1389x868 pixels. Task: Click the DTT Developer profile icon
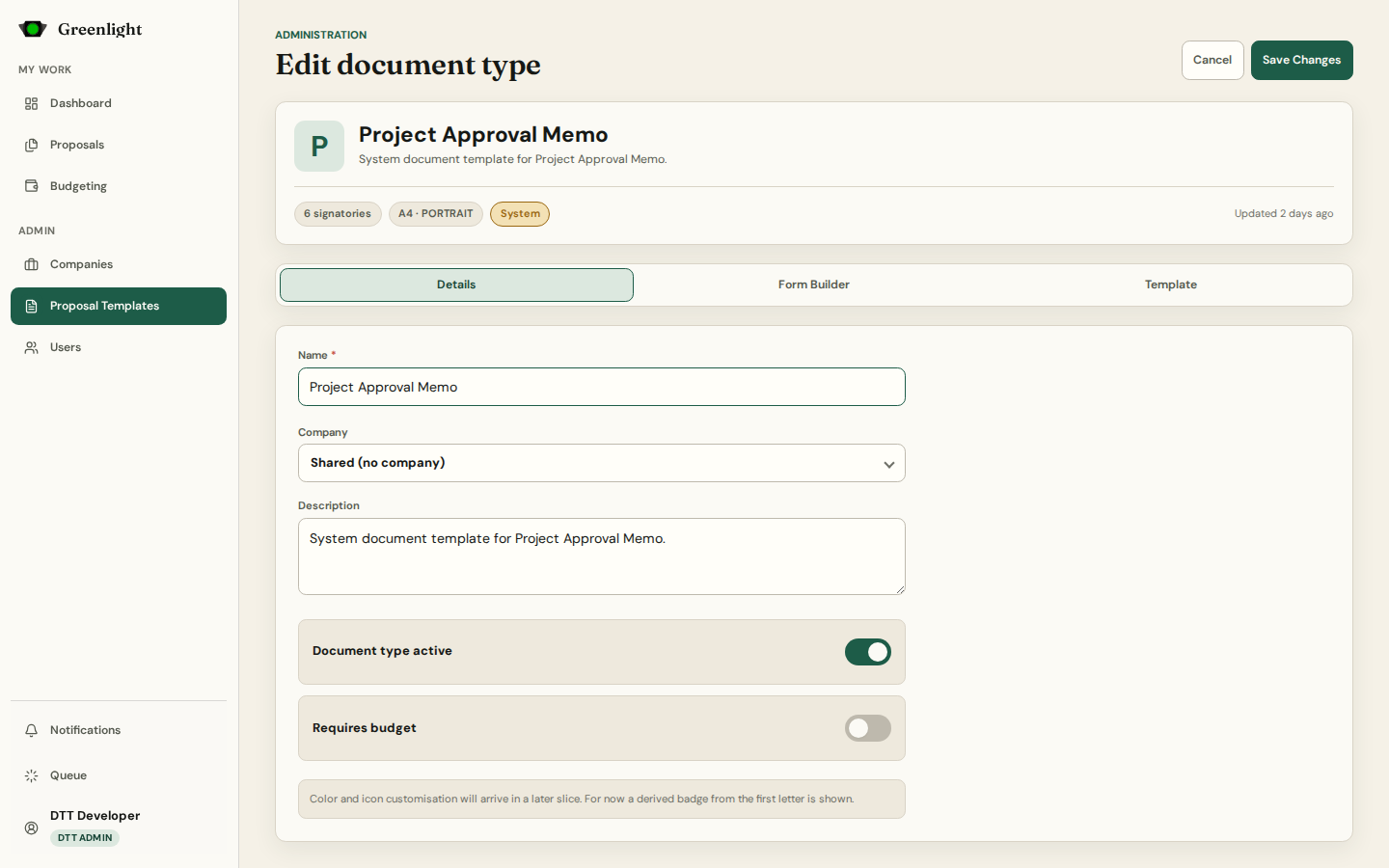pos(32,827)
